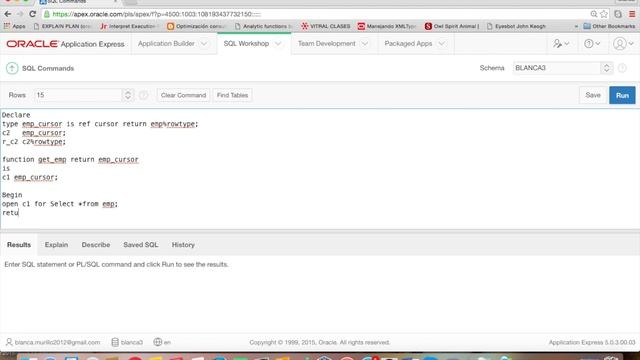
Task: Open the Application Builder tab
Action: click(166, 44)
